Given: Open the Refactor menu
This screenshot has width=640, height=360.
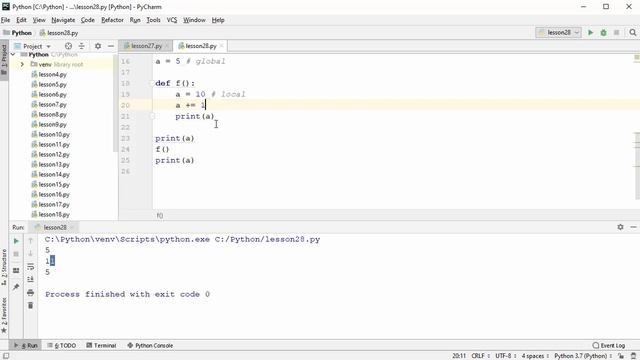Looking at the screenshot, I should point(112,20).
